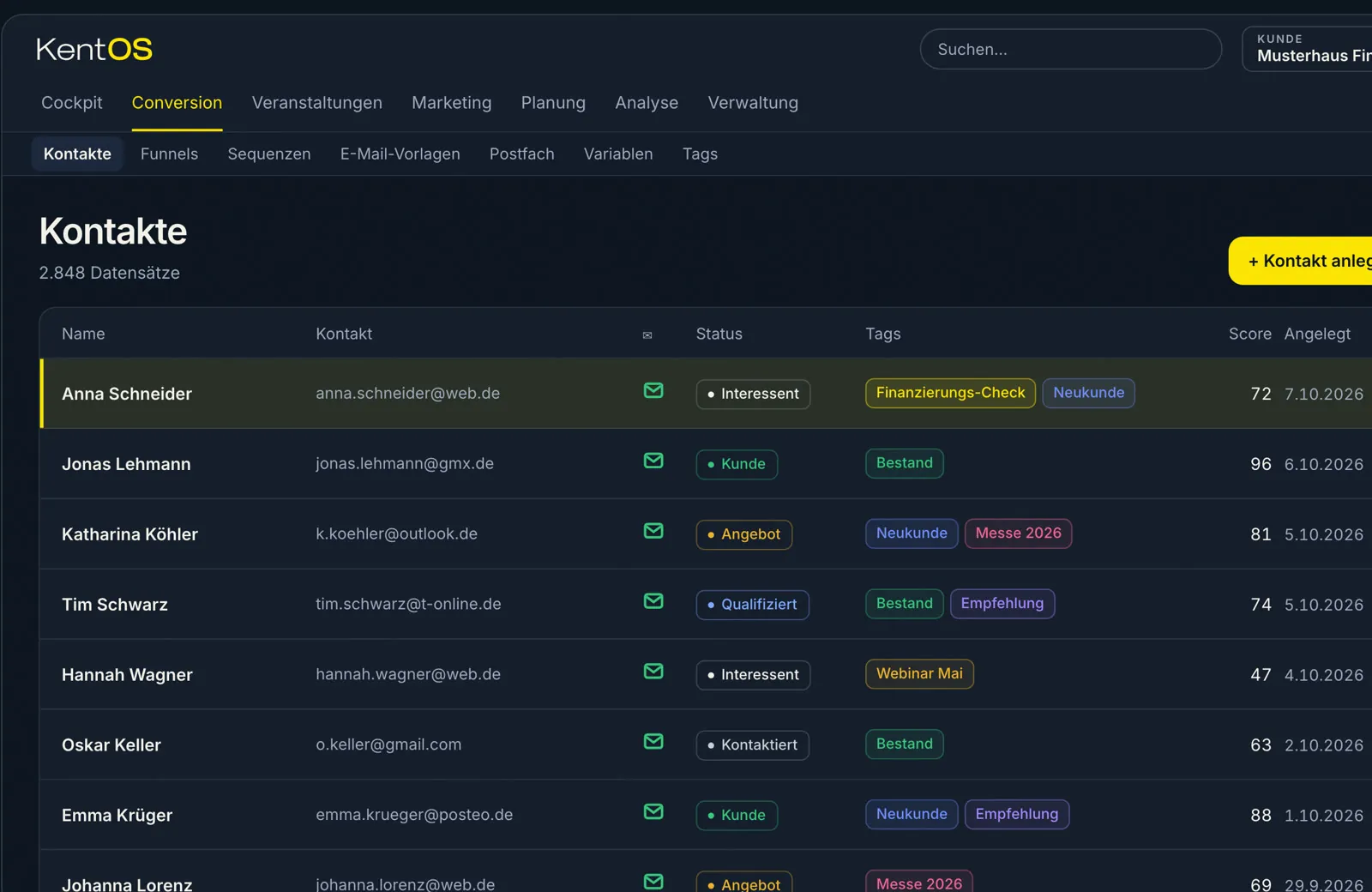The image size is (1372, 892).
Task: Click the Kontakt anlegen button
Action: pyautogui.click(x=1301, y=261)
